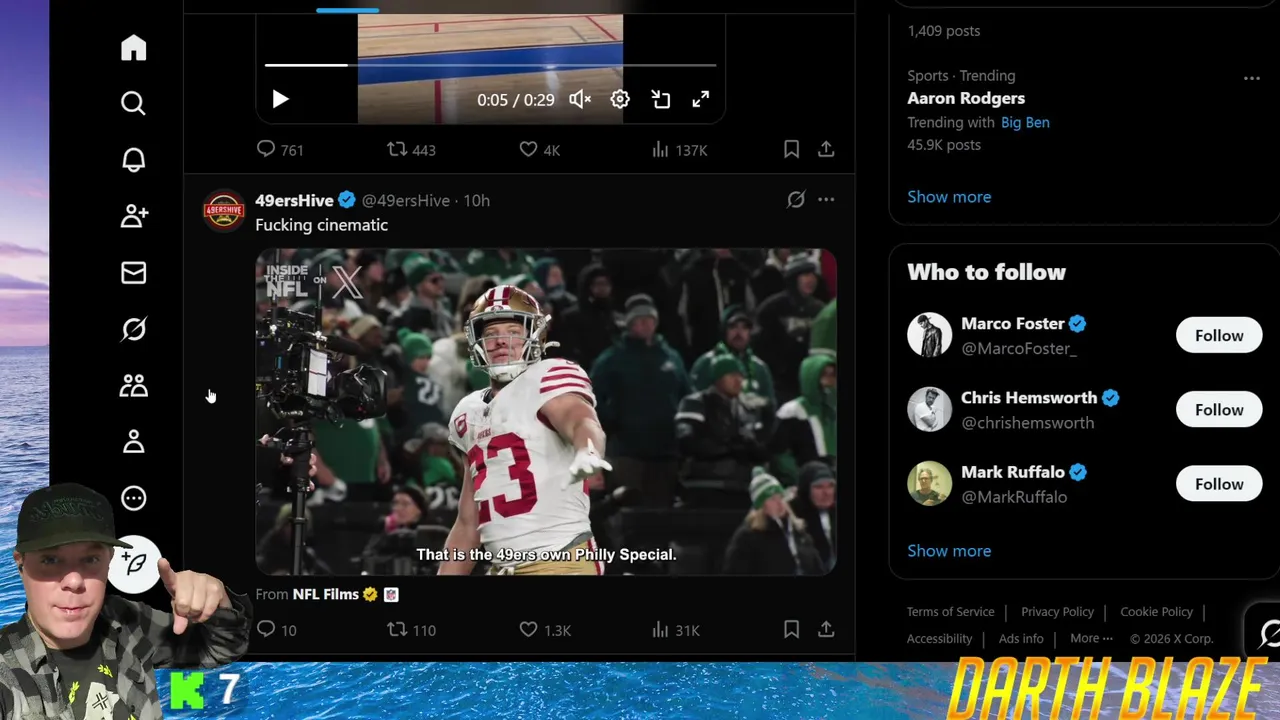Play the 49ers Philly Special video
This screenshot has width=1280, height=720.
[546, 412]
